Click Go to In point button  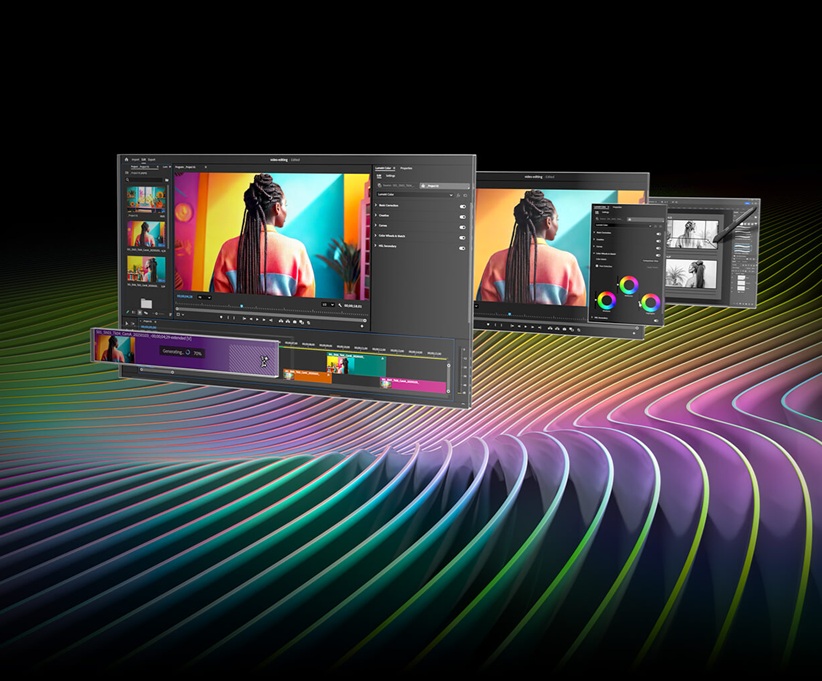point(244,318)
